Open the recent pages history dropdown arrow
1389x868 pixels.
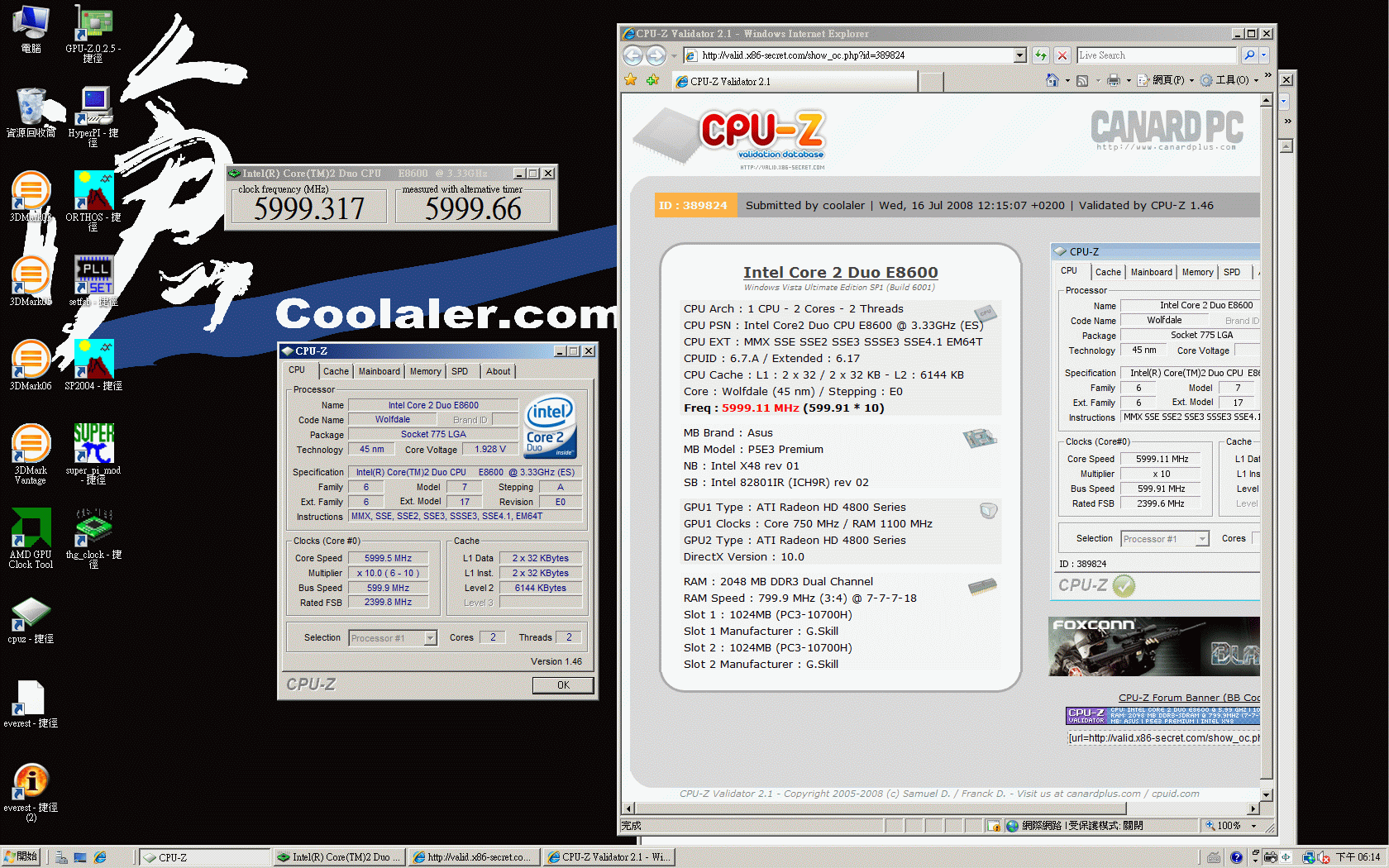tap(674, 55)
